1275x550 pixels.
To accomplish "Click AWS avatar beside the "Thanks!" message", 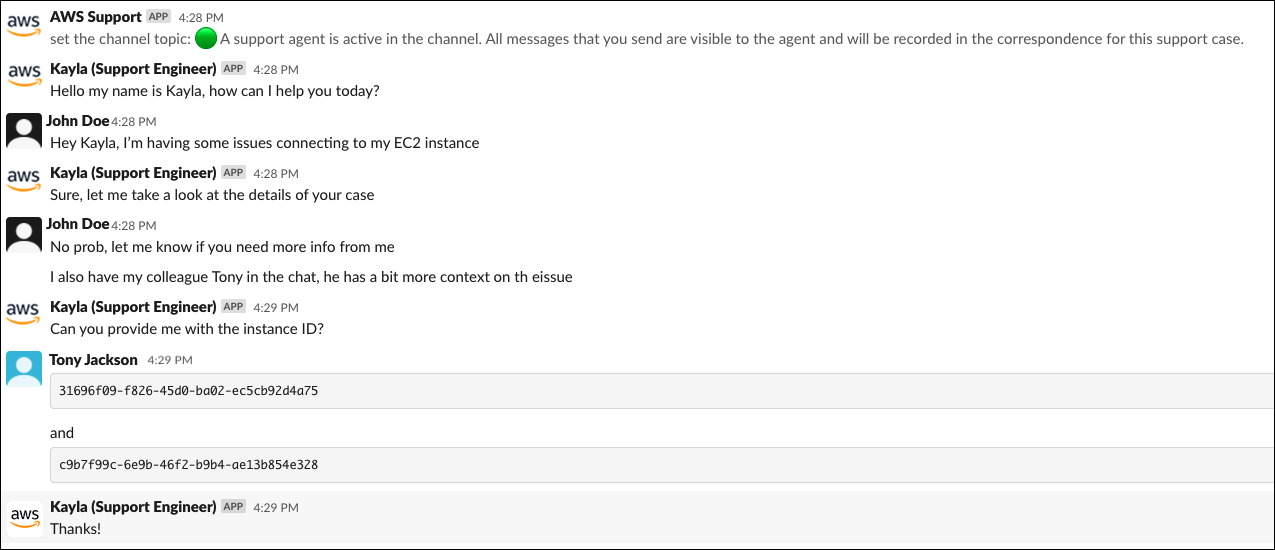I will [25, 516].
